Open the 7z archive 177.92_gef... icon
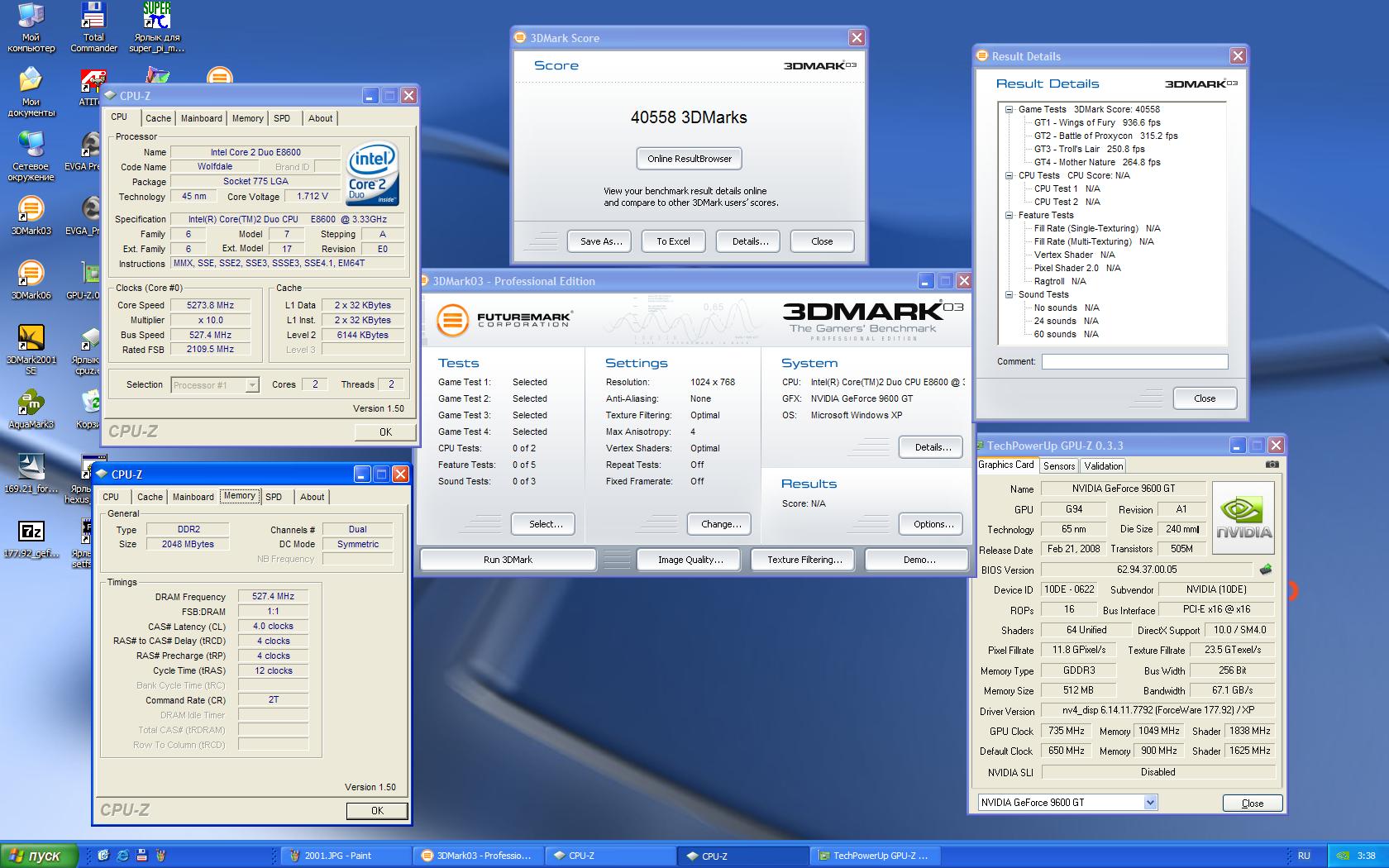 (31, 539)
